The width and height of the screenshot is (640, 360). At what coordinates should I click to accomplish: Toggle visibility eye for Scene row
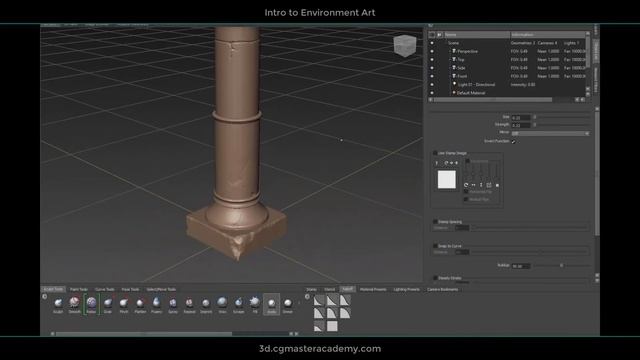coord(432,43)
